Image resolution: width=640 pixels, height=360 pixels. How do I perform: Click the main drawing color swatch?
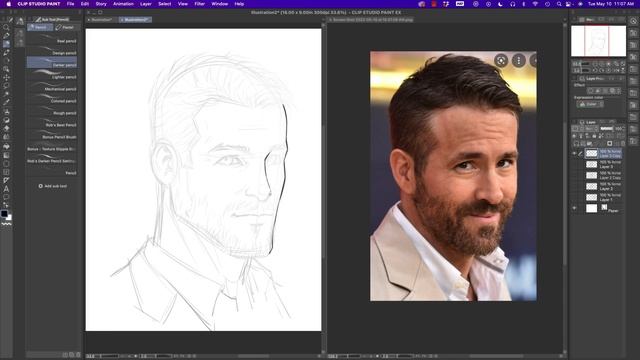click(x=4, y=213)
